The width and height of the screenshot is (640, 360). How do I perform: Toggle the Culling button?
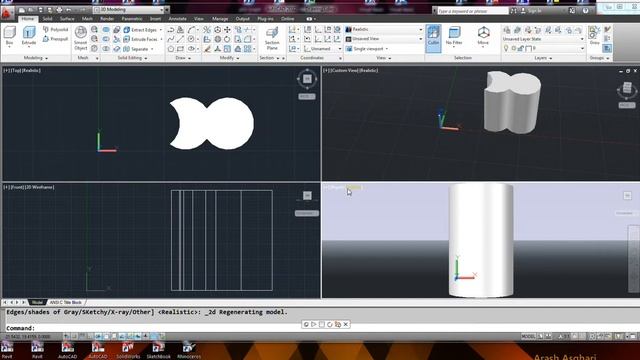click(x=433, y=38)
